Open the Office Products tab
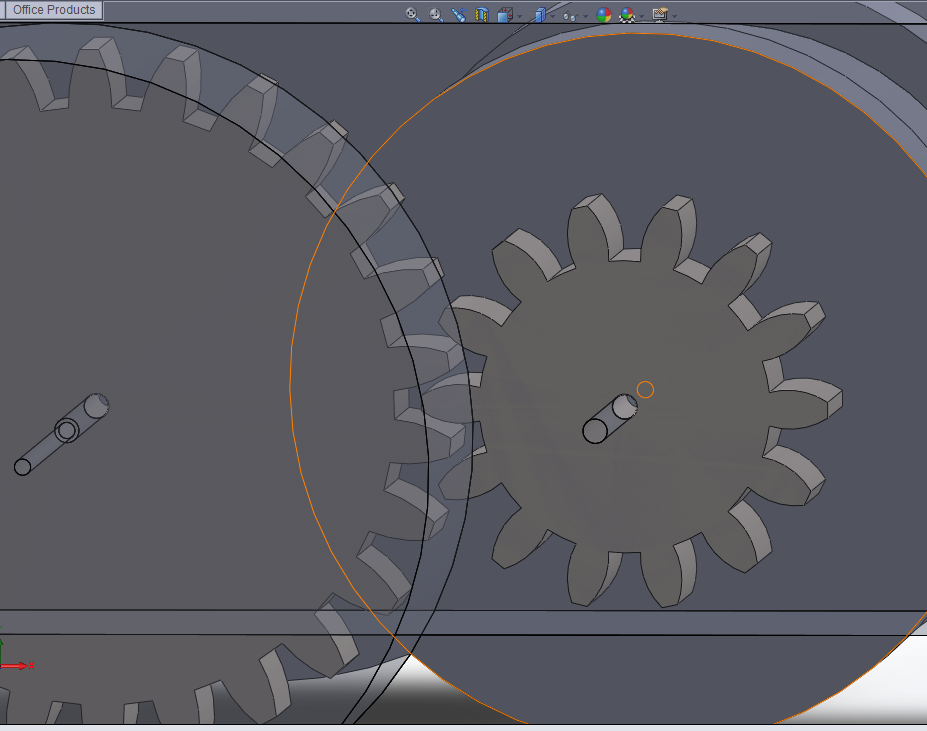 54,10
